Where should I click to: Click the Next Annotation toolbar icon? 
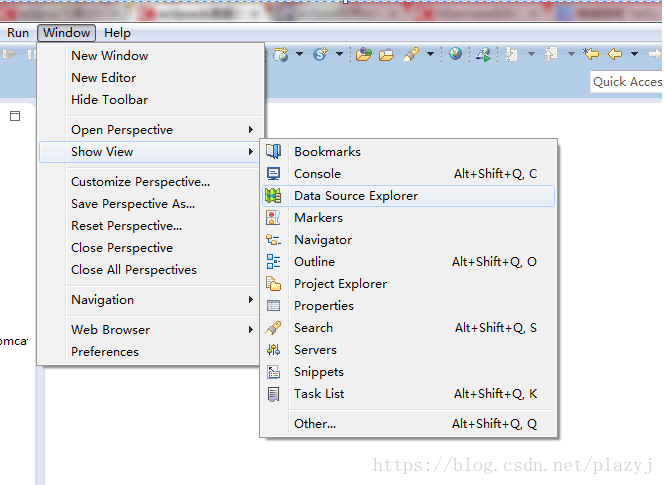coord(512,54)
